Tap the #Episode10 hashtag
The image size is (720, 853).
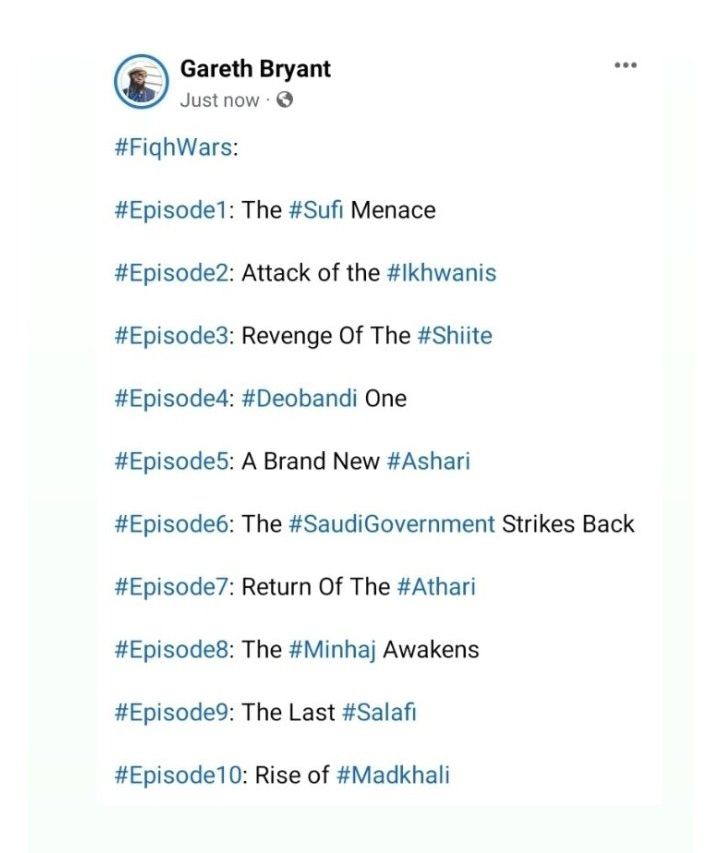[177, 775]
